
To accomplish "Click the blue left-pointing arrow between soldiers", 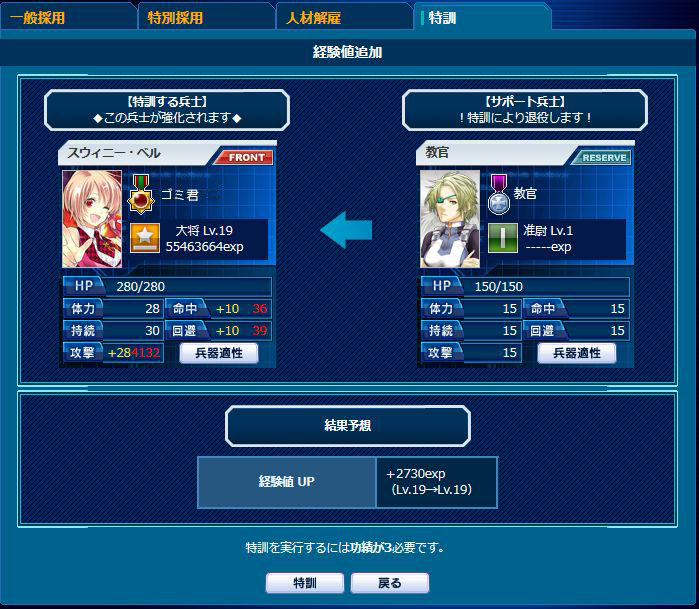I will [346, 230].
